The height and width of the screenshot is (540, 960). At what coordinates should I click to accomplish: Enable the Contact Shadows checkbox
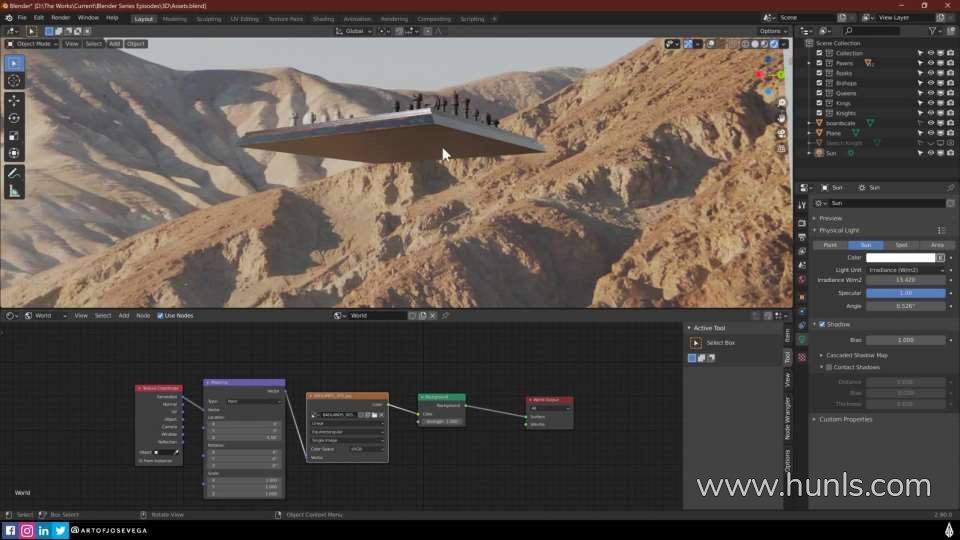[829, 367]
